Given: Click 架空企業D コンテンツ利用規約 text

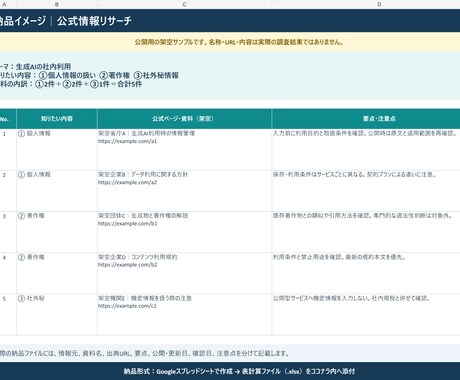Looking at the screenshot, I should click(138, 257).
